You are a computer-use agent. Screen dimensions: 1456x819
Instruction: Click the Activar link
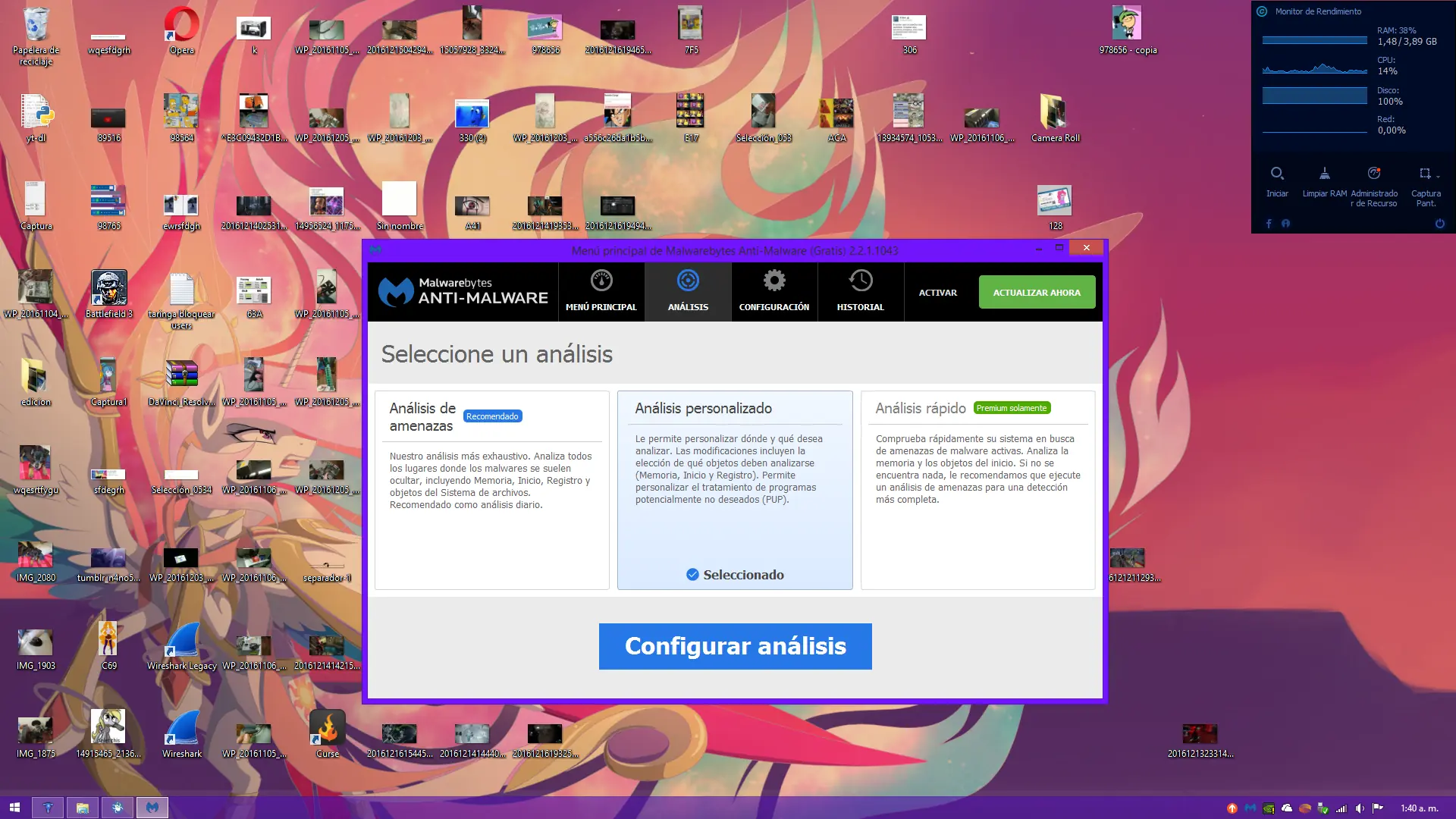point(937,293)
